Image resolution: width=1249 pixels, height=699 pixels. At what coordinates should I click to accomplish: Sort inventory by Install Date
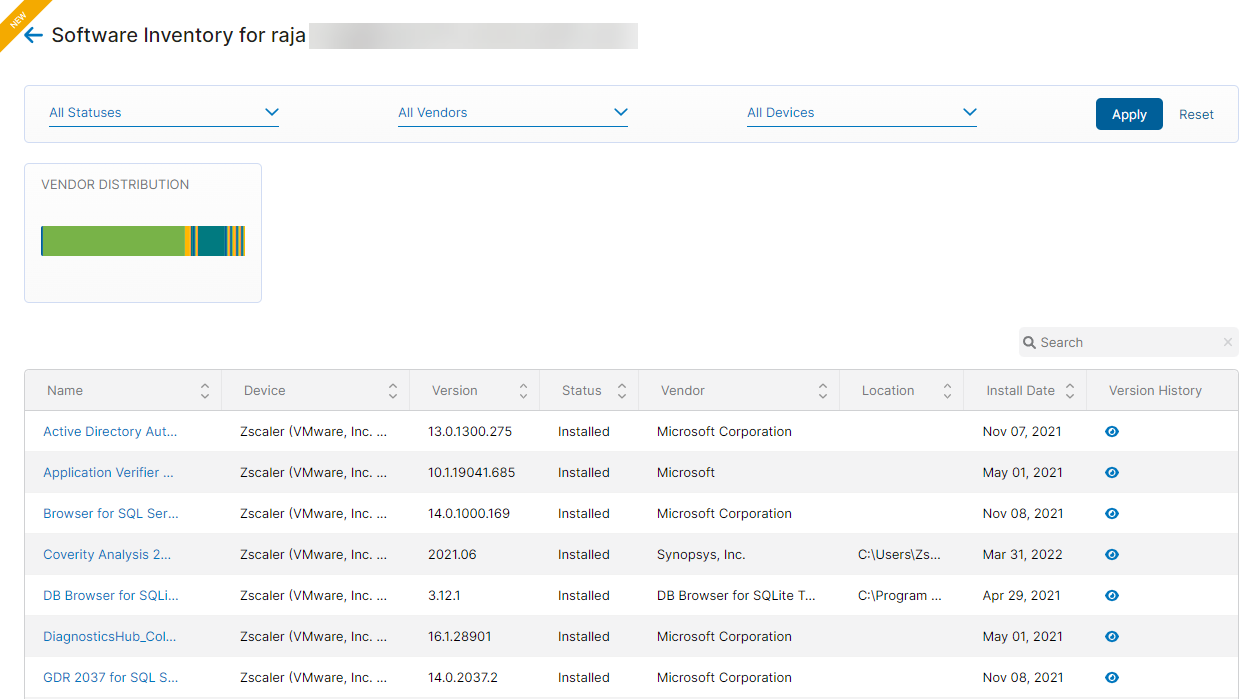pyautogui.click(x=1069, y=390)
